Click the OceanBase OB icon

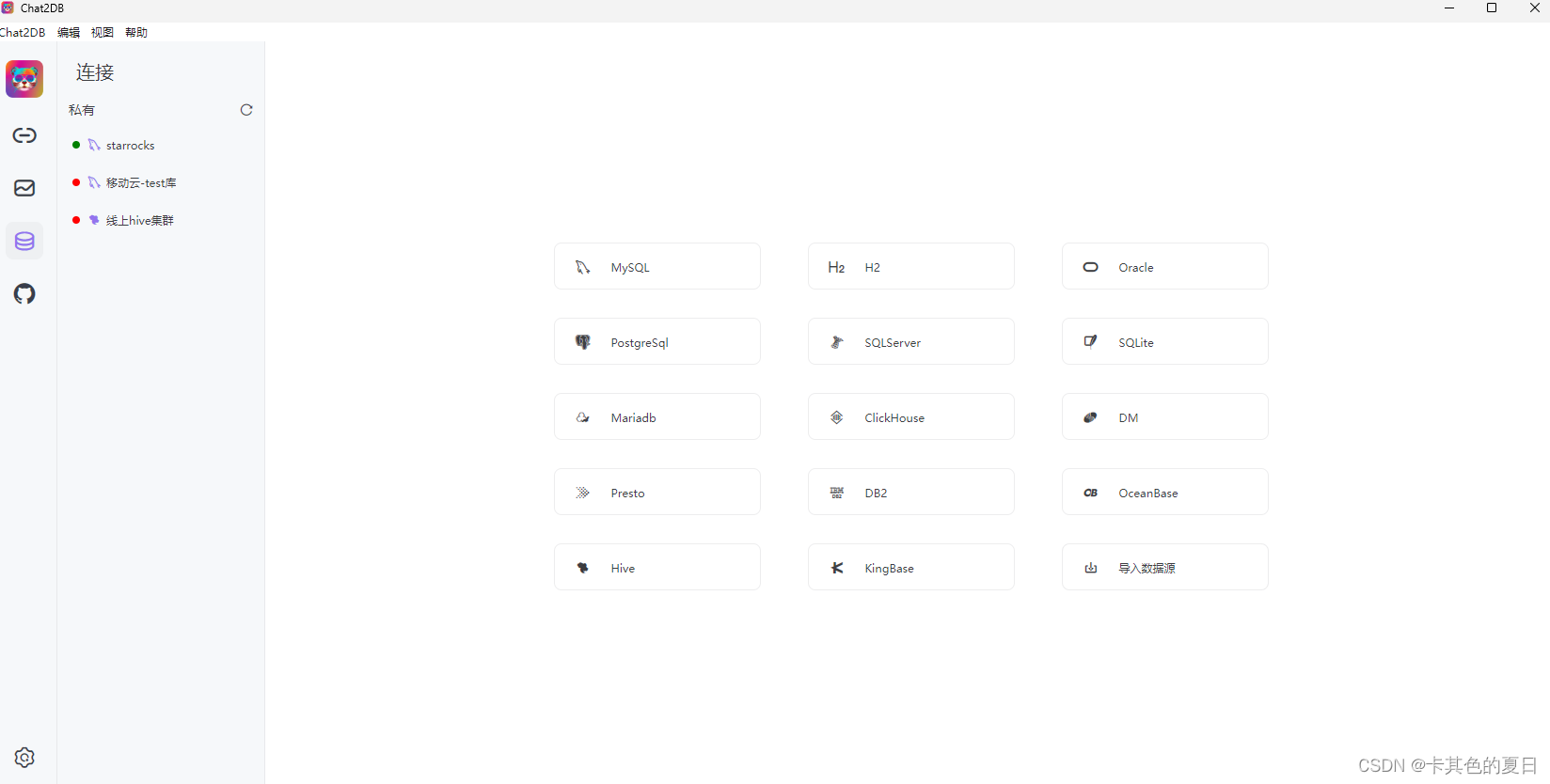(1090, 493)
